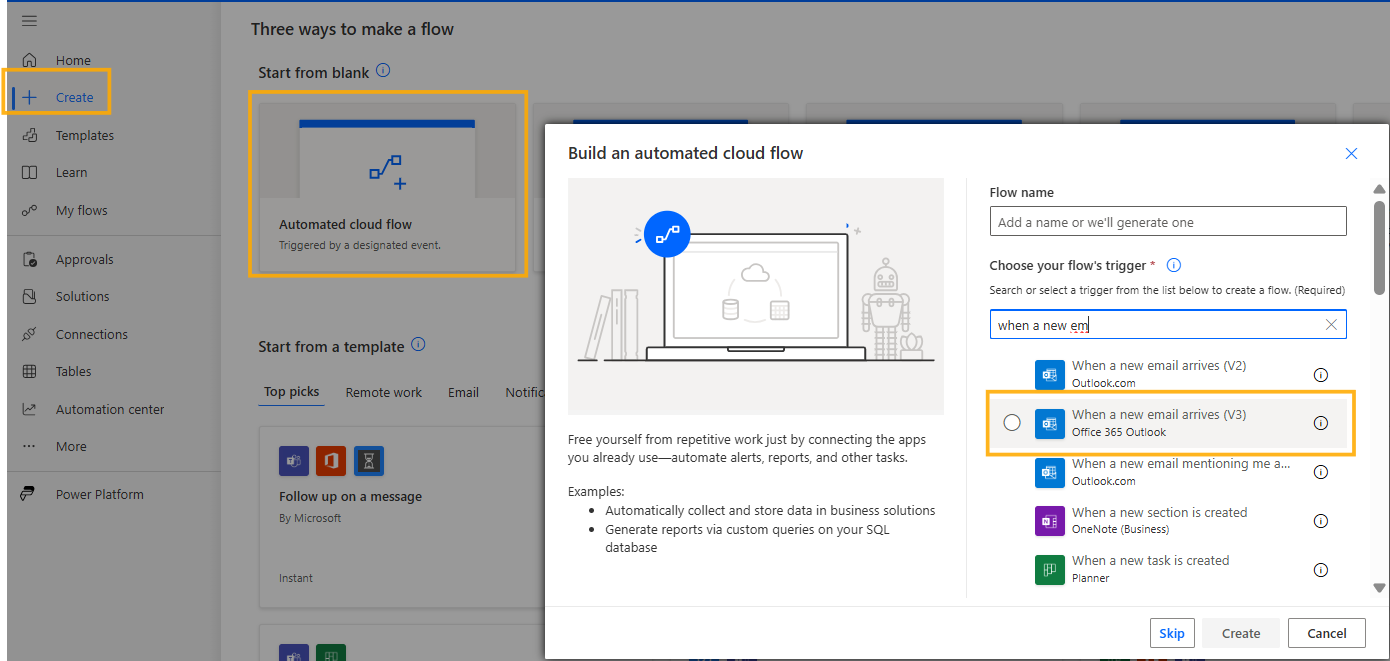
Task: Click Outlook icon of the V3 trigger
Action: click(x=1050, y=423)
